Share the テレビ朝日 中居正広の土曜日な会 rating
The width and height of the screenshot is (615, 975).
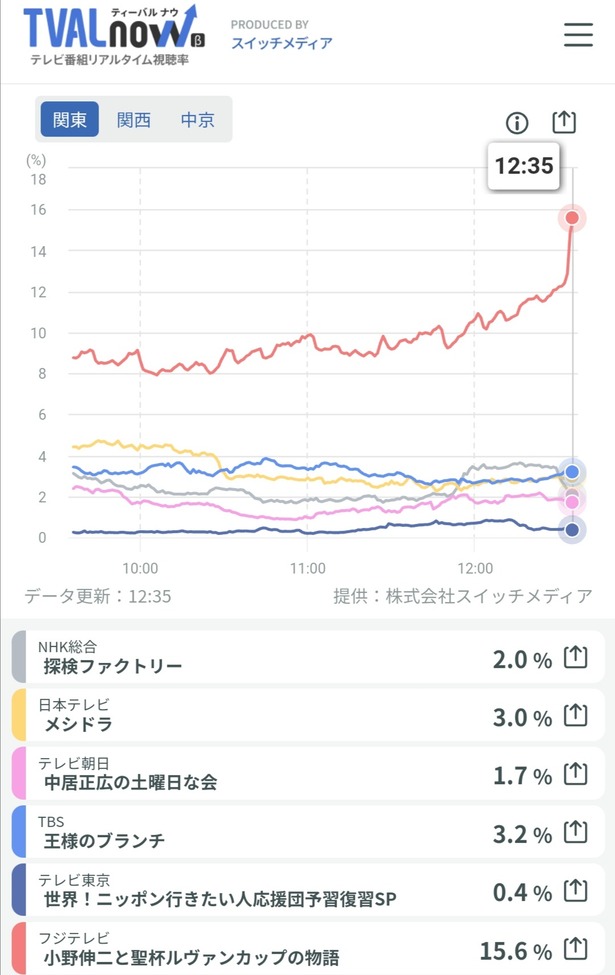[x=575, y=774]
